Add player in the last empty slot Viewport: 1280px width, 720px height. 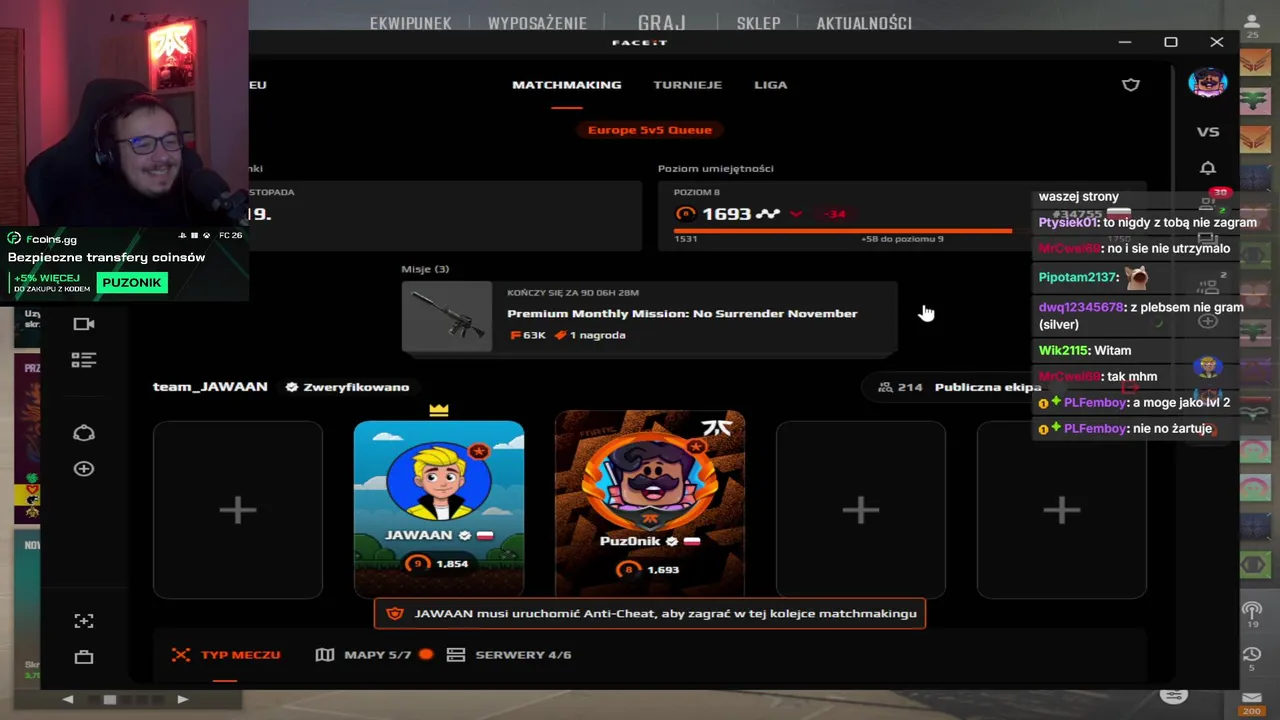coord(1062,510)
